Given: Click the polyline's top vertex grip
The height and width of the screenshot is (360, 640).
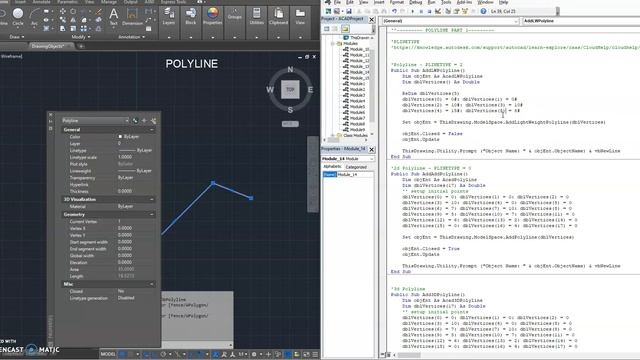Looking at the screenshot, I should click(213, 183).
